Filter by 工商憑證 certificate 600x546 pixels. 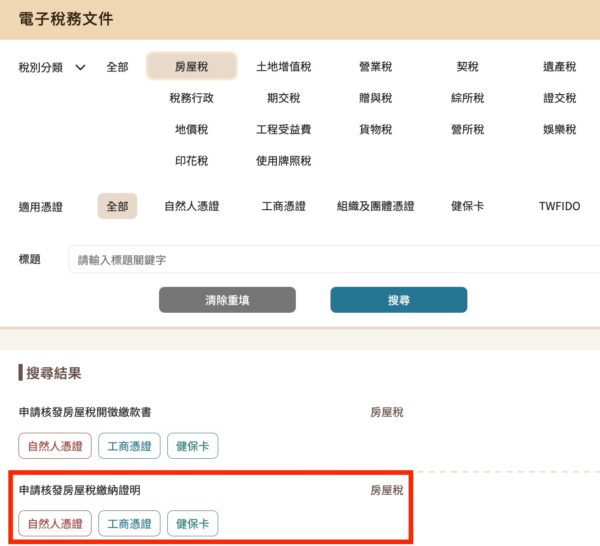click(284, 206)
